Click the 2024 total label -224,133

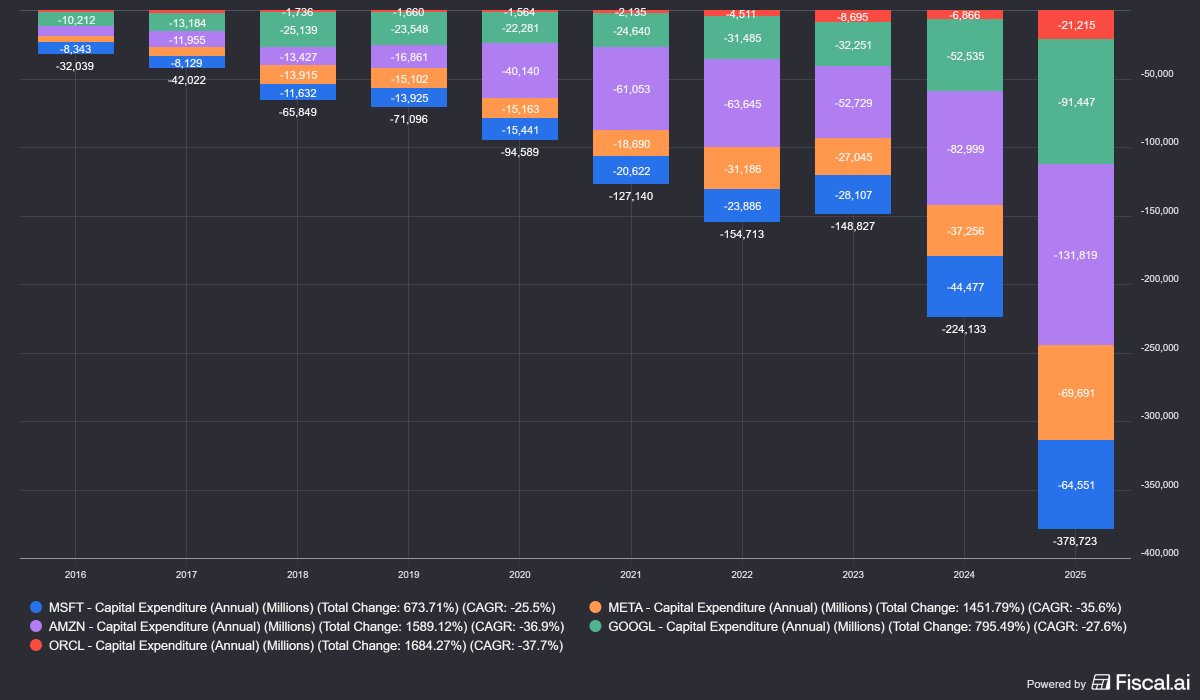coord(965,328)
